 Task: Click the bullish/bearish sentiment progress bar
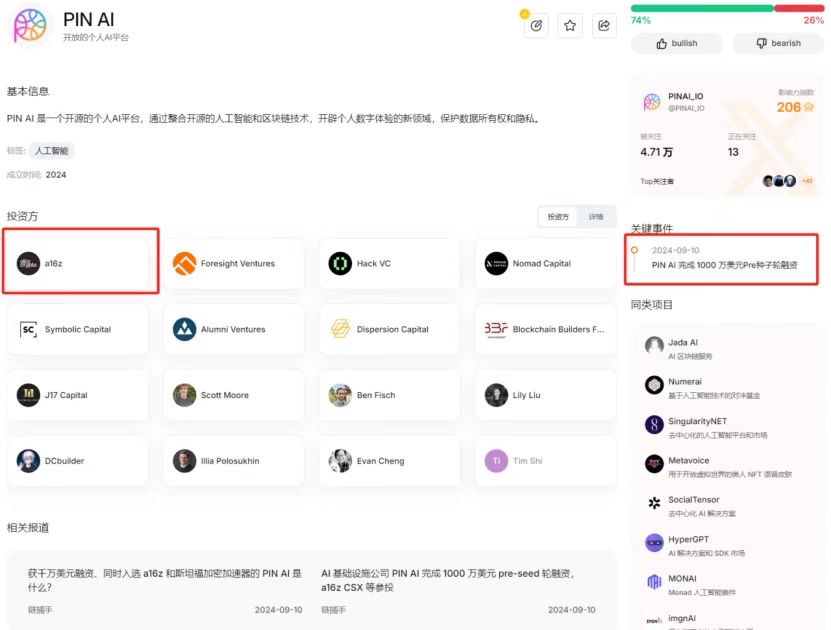[727, 8]
